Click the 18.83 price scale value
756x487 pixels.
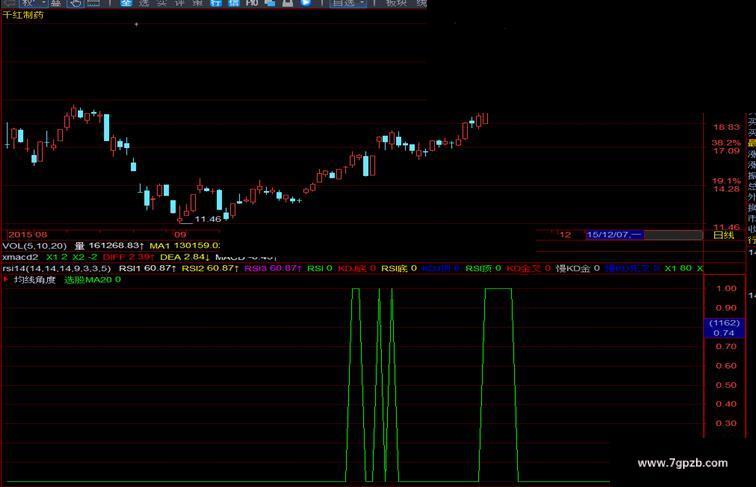tap(726, 127)
